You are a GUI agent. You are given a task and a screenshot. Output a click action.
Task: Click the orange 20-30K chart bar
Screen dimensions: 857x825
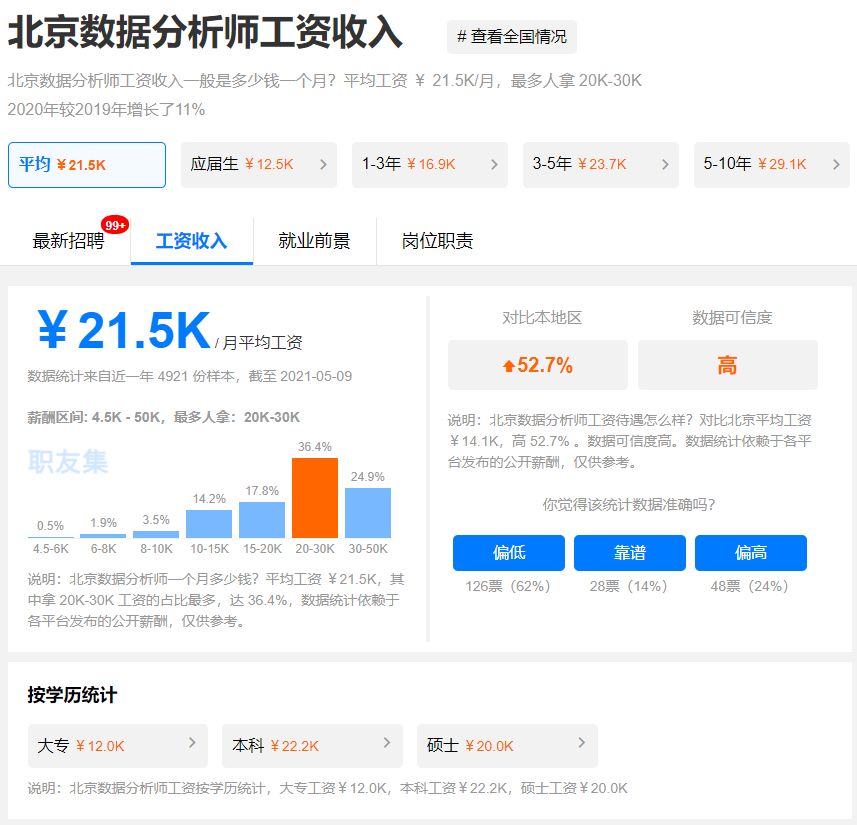[315, 498]
